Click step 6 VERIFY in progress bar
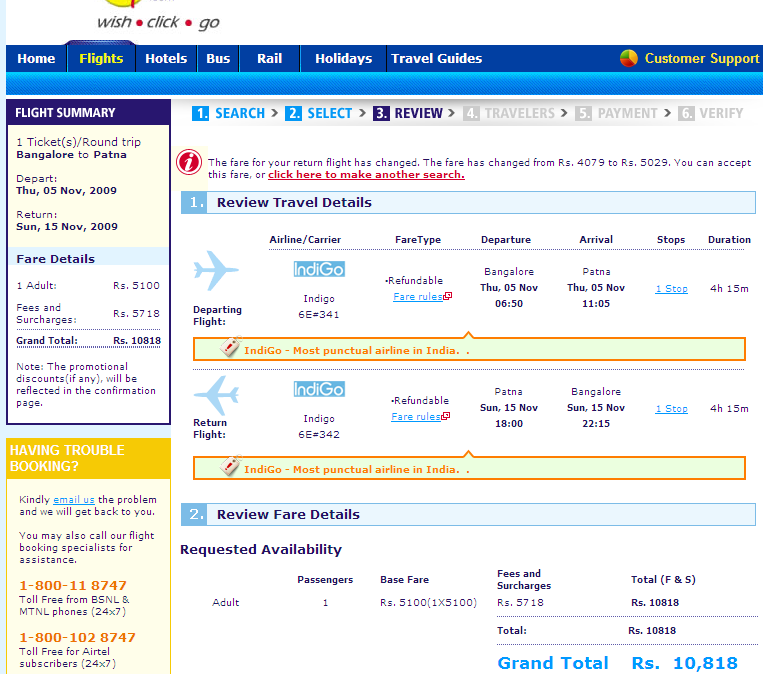This screenshot has width=763, height=674. tap(710, 113)
